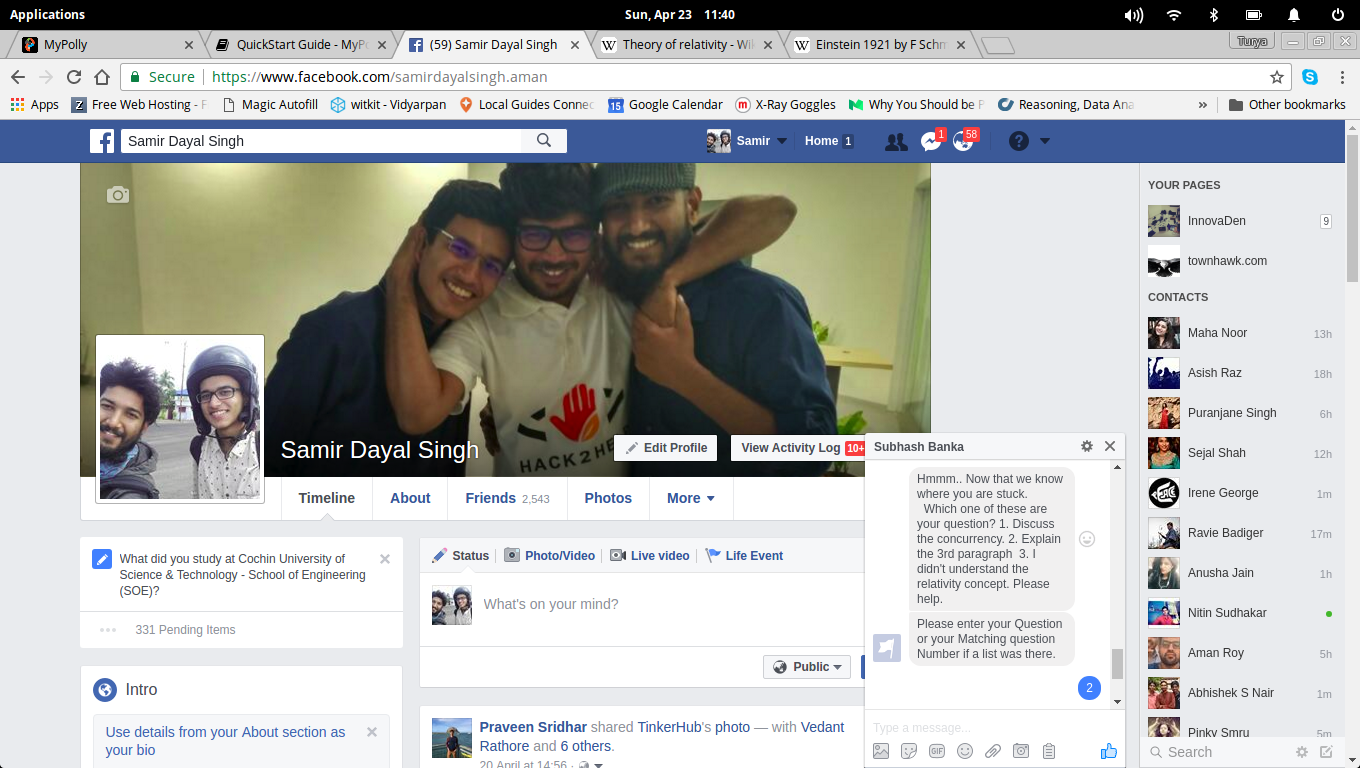Click the GIF icon in chat
This screenshot has width=1360, height=768.
click(x=937, y=751)
